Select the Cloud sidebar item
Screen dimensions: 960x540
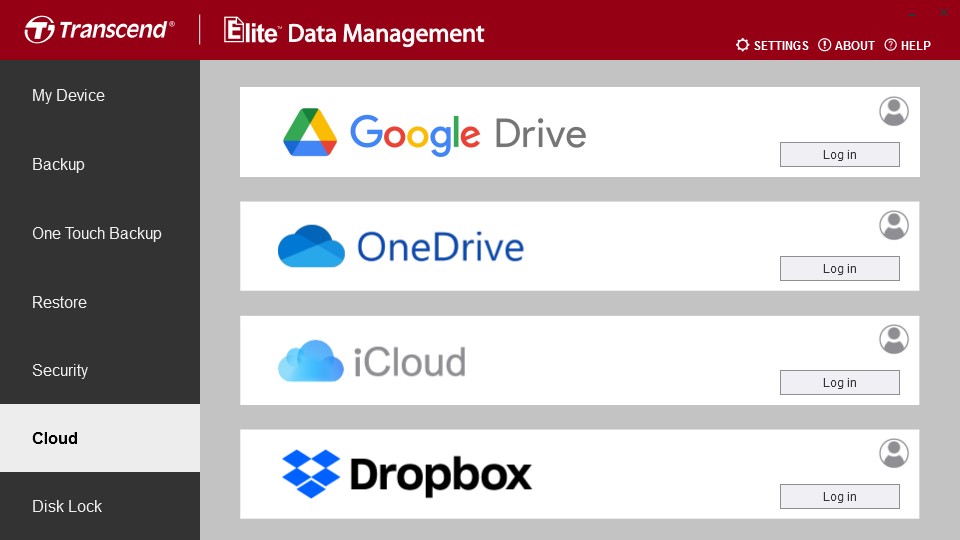click(x=100, y=438)
